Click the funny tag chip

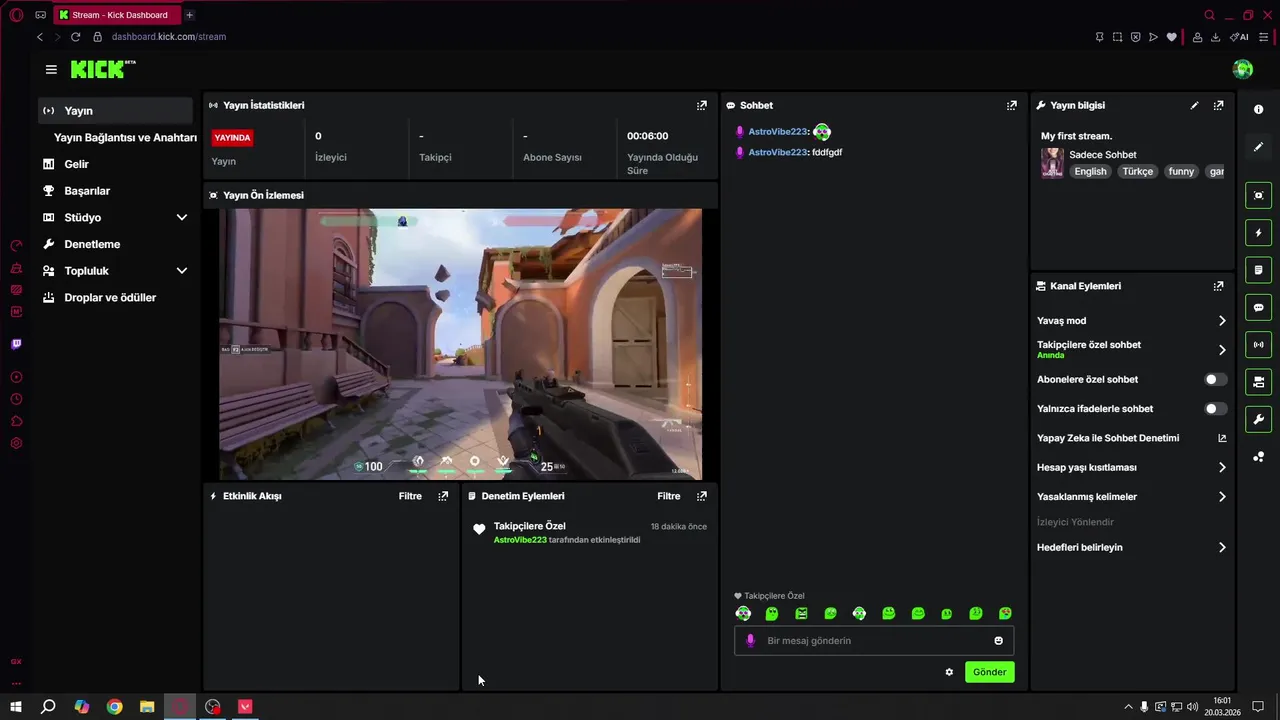[x=1181, y=172]
